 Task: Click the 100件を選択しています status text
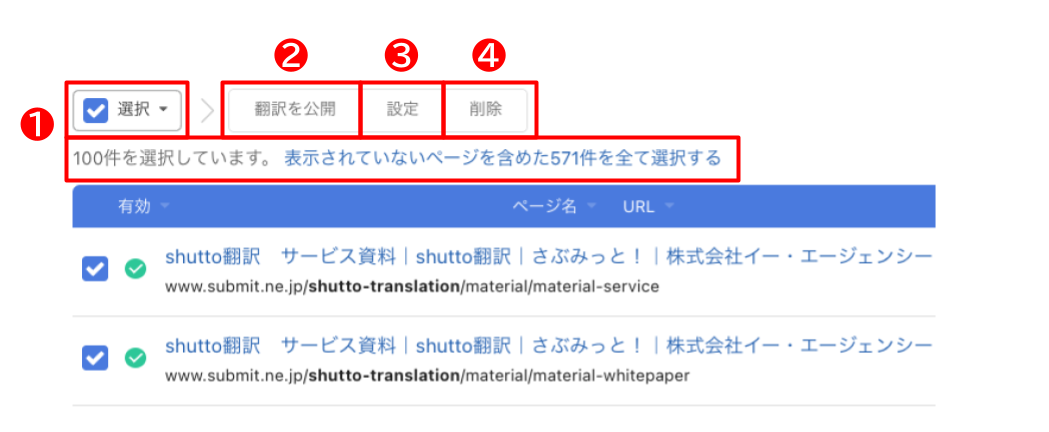coord(173,158)
